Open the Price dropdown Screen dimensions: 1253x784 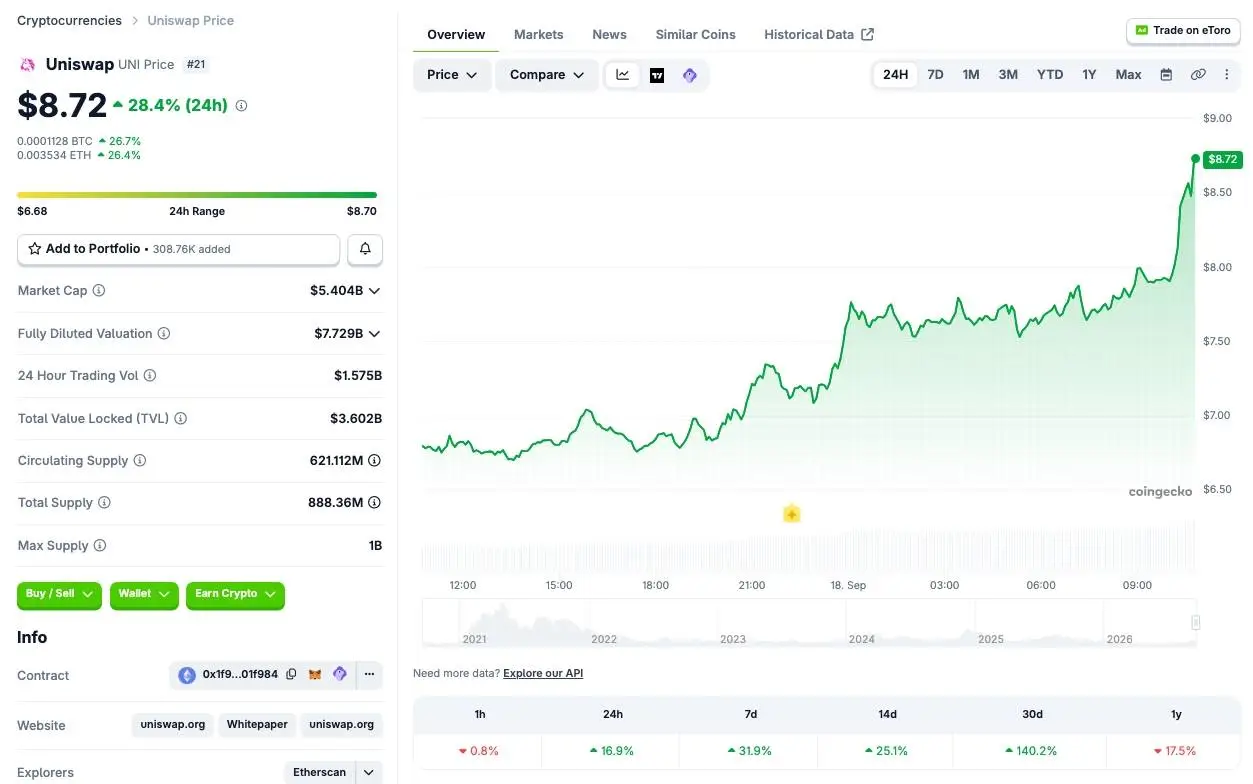coord(452,75)
